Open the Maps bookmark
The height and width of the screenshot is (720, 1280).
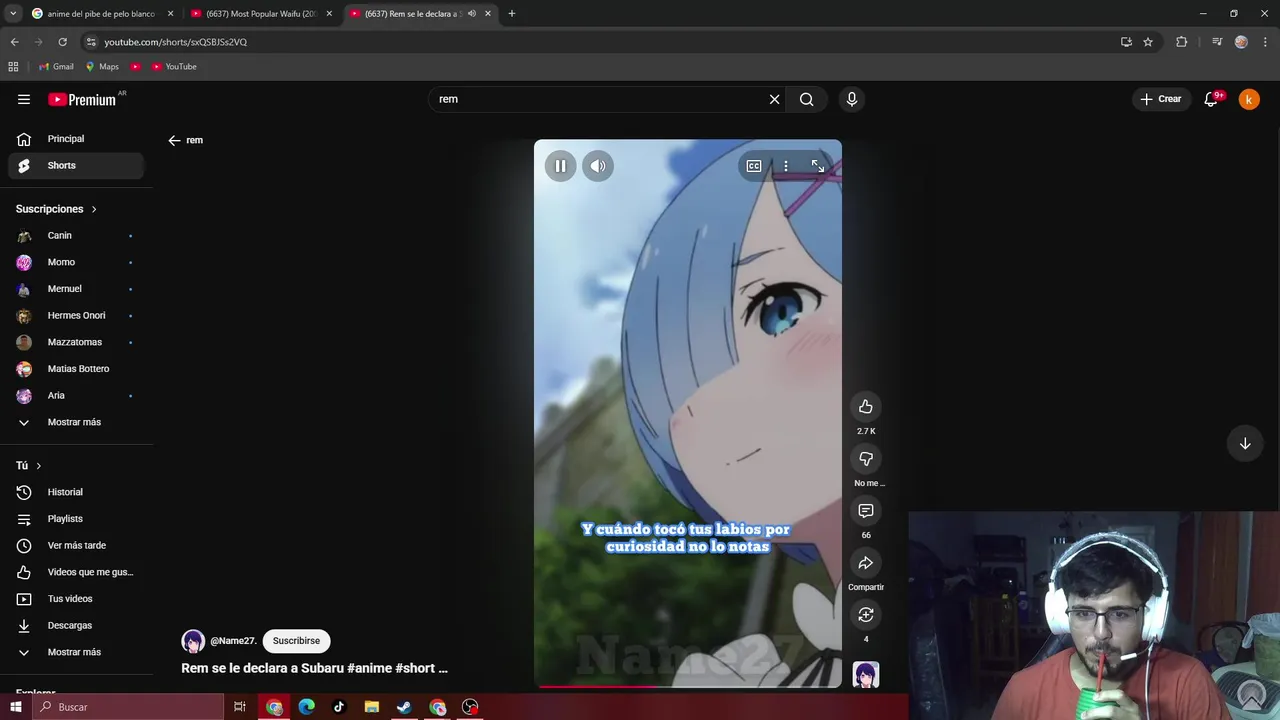point(102,67)
